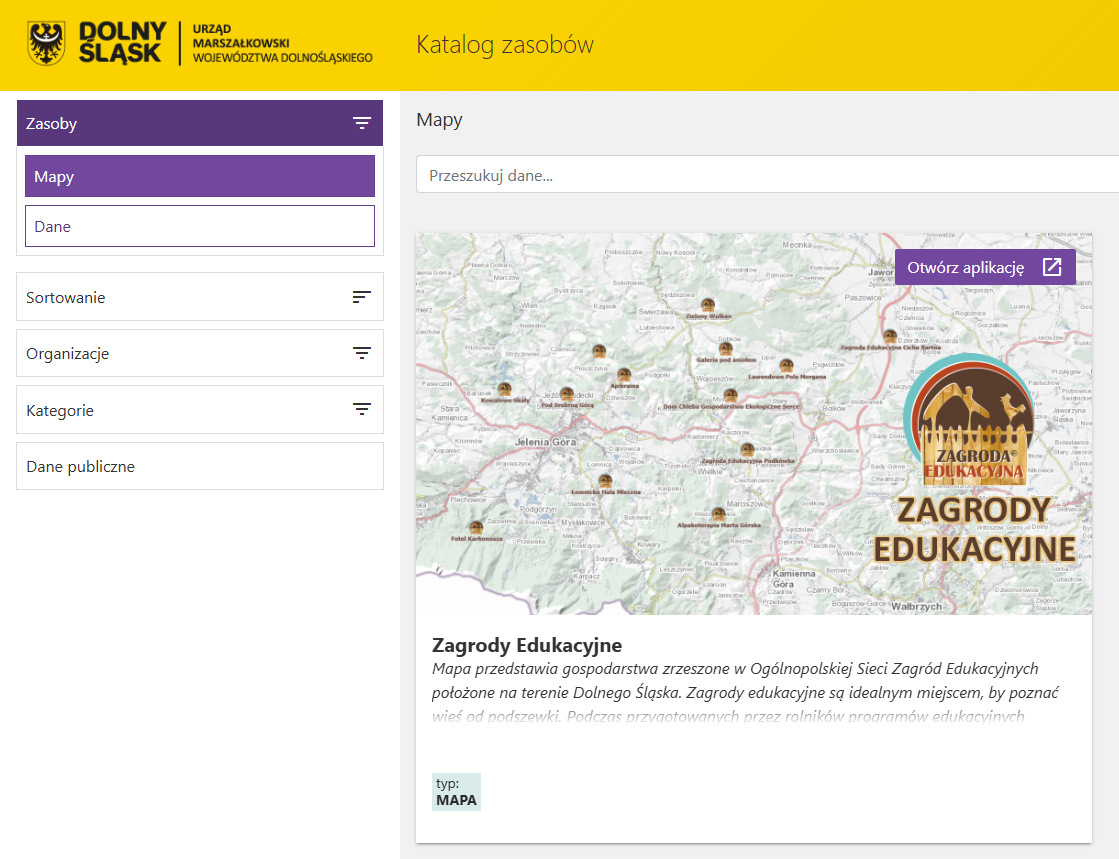The width and height of the screenshot is (1119, 859).
Task: Click the Jelenia Góra label on map
Action: pyautogui.click(x=545, y=442)
